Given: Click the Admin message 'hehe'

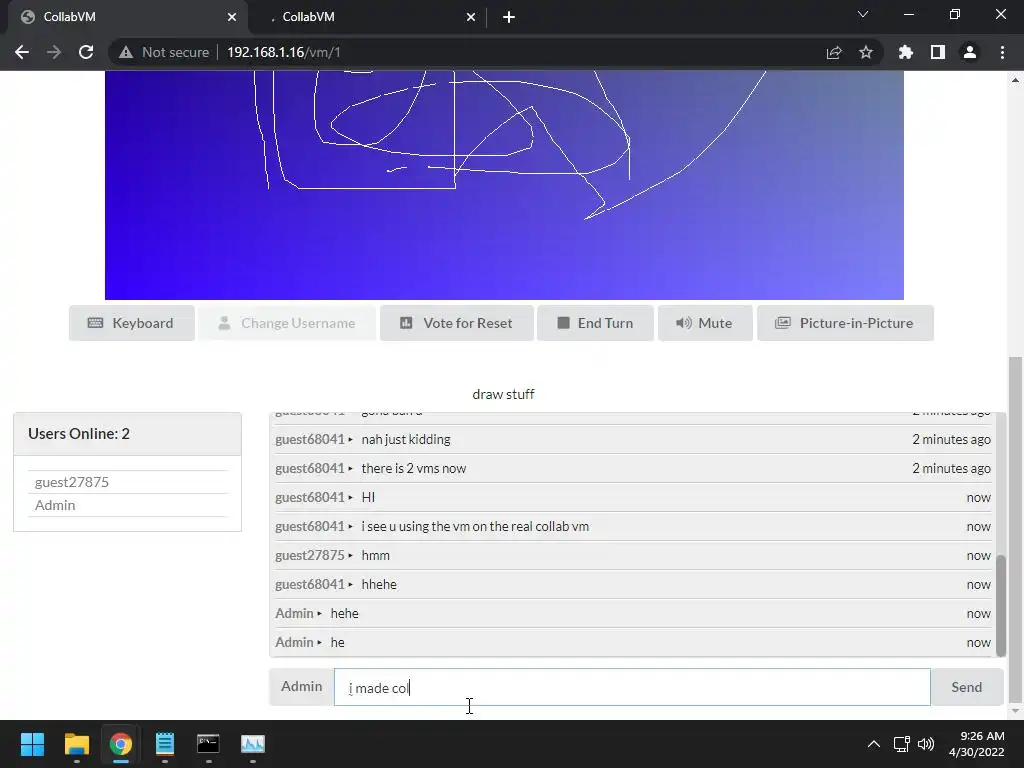Looking at the screenshot, I should pos(344,613).
